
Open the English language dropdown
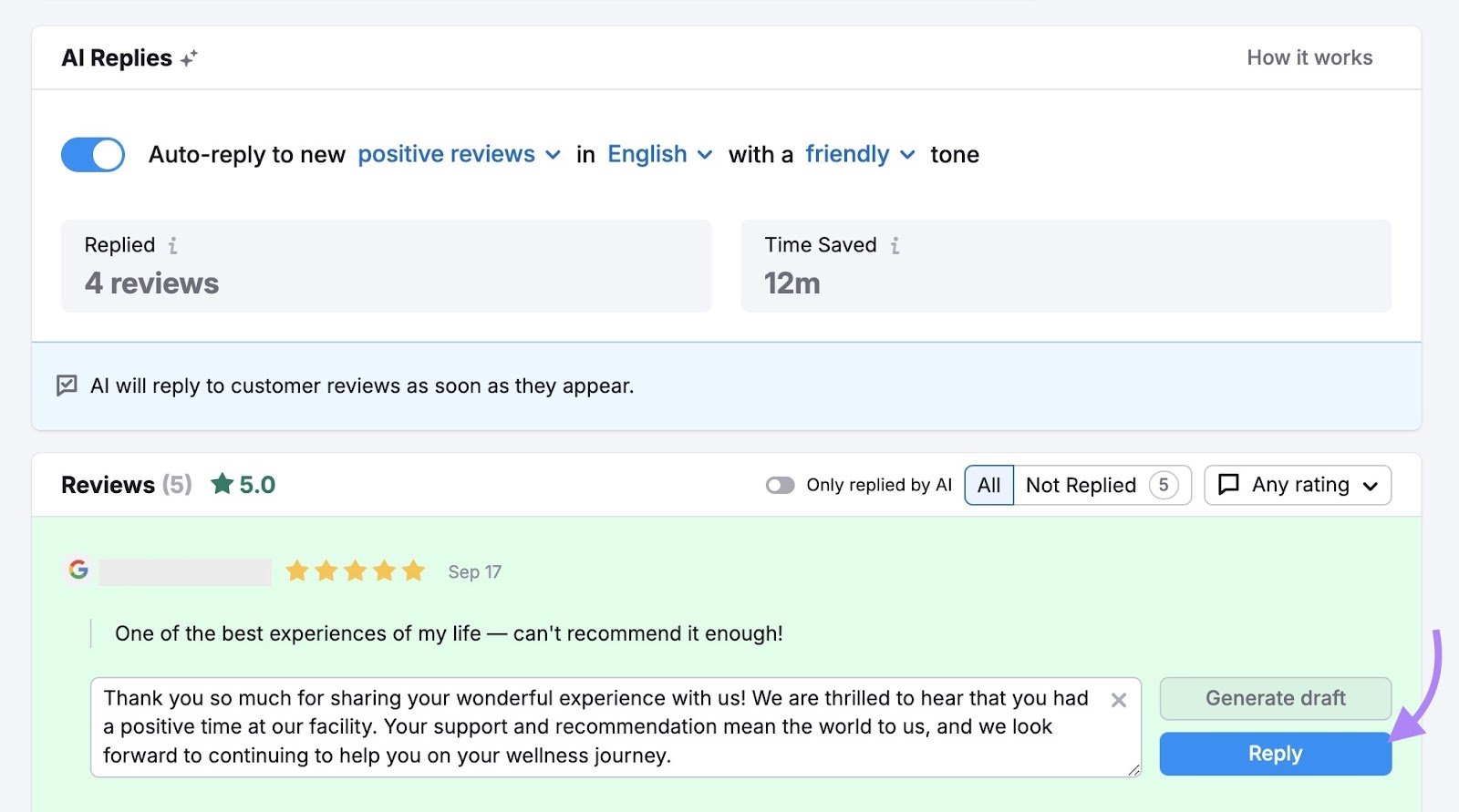pos(659,154)
